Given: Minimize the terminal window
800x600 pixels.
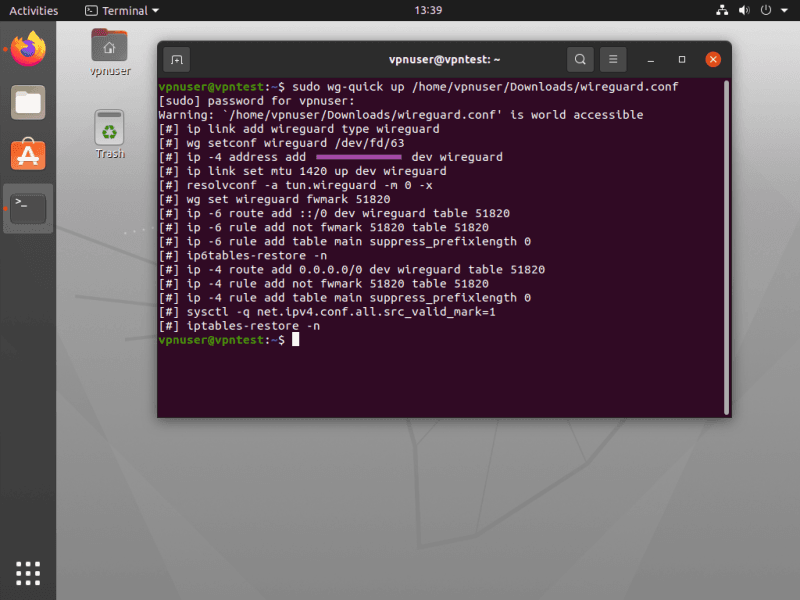Looking at the screenshot, I should [x=651, y=59].
